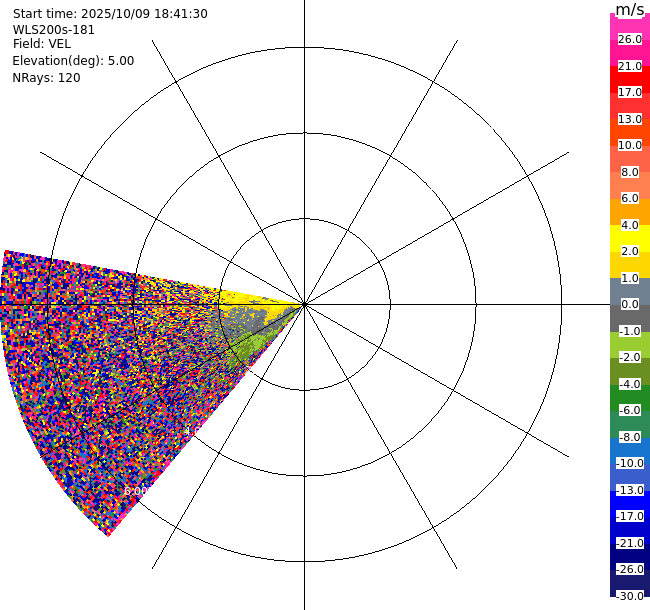
Task: Click the Field: VEL label
Action: point(41,44)
